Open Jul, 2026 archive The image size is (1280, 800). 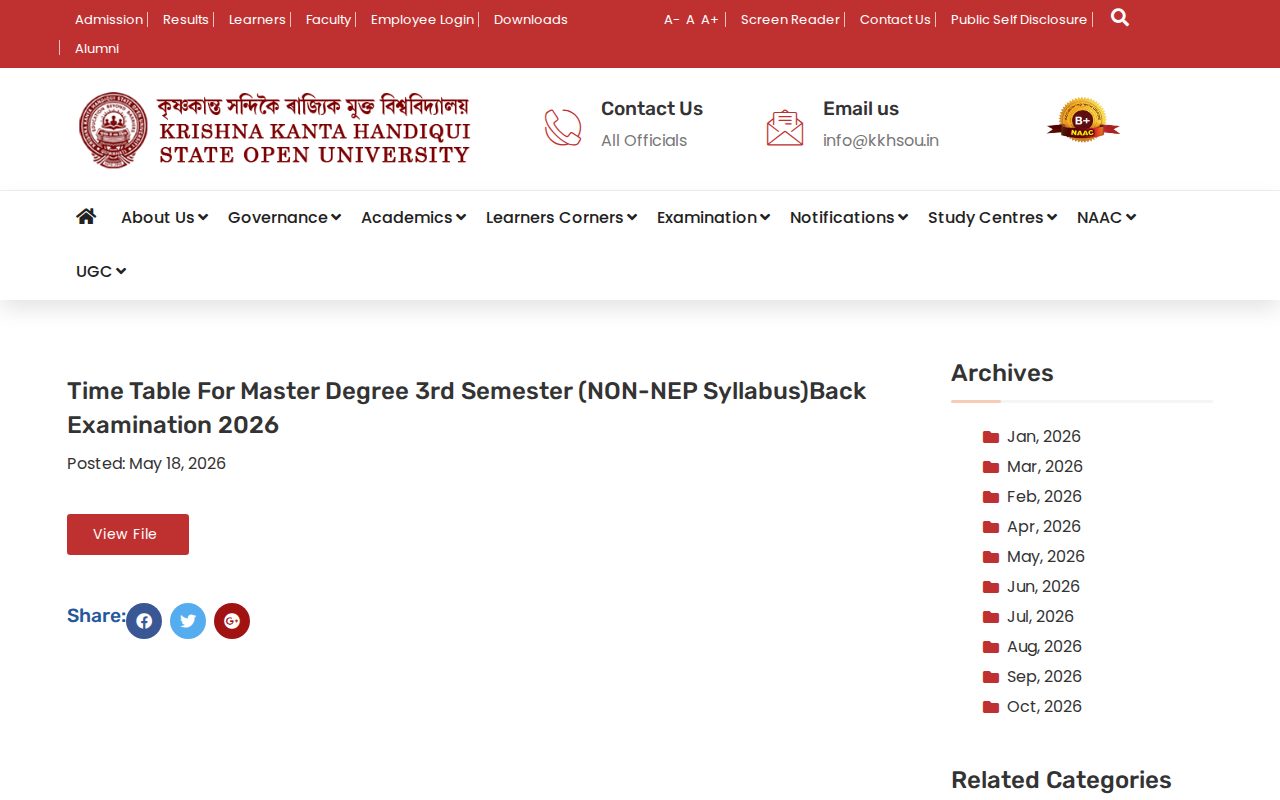[1040, 617]
